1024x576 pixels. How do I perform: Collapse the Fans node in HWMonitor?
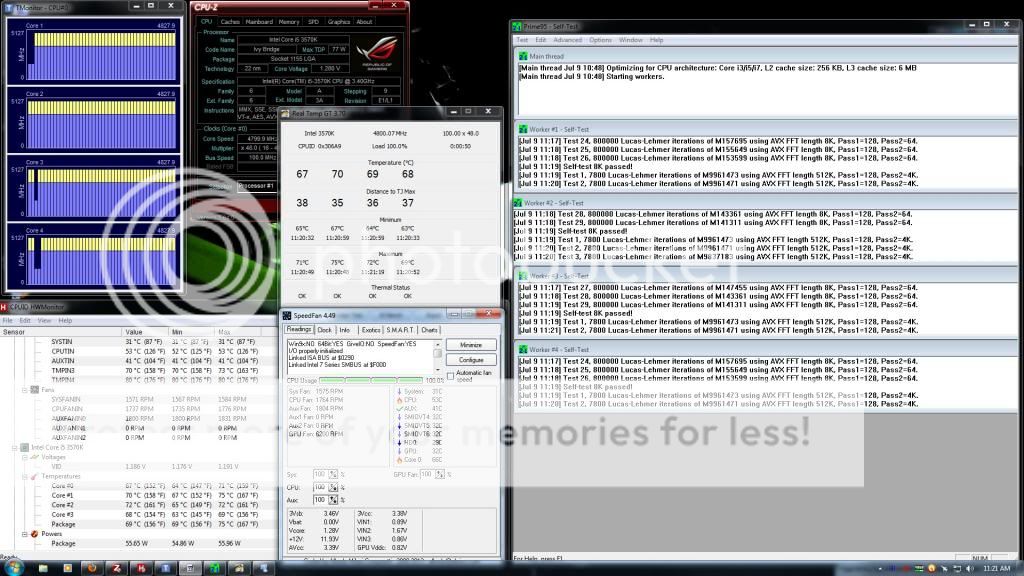pyautogui.click(x=25, y=390)
